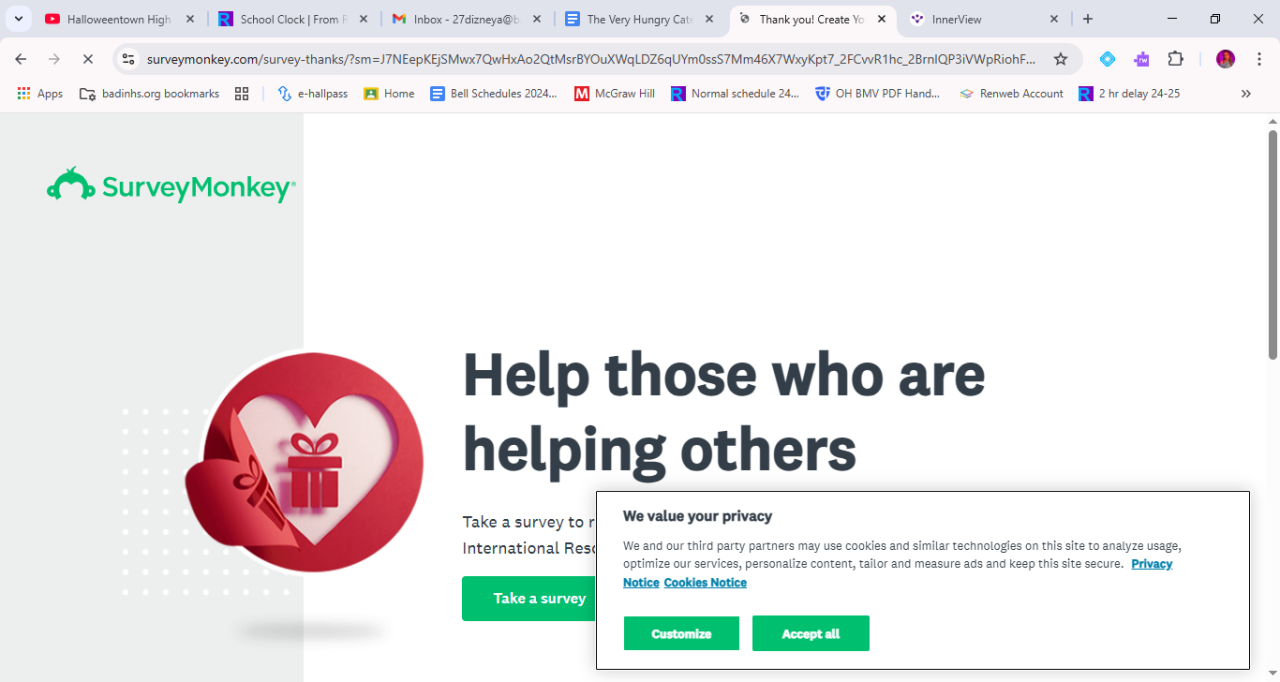Image resolution: width=1280 pixels, height=682 pixels.
Task: Open the Cookies Notice link
Action: (x=705, y=582)
